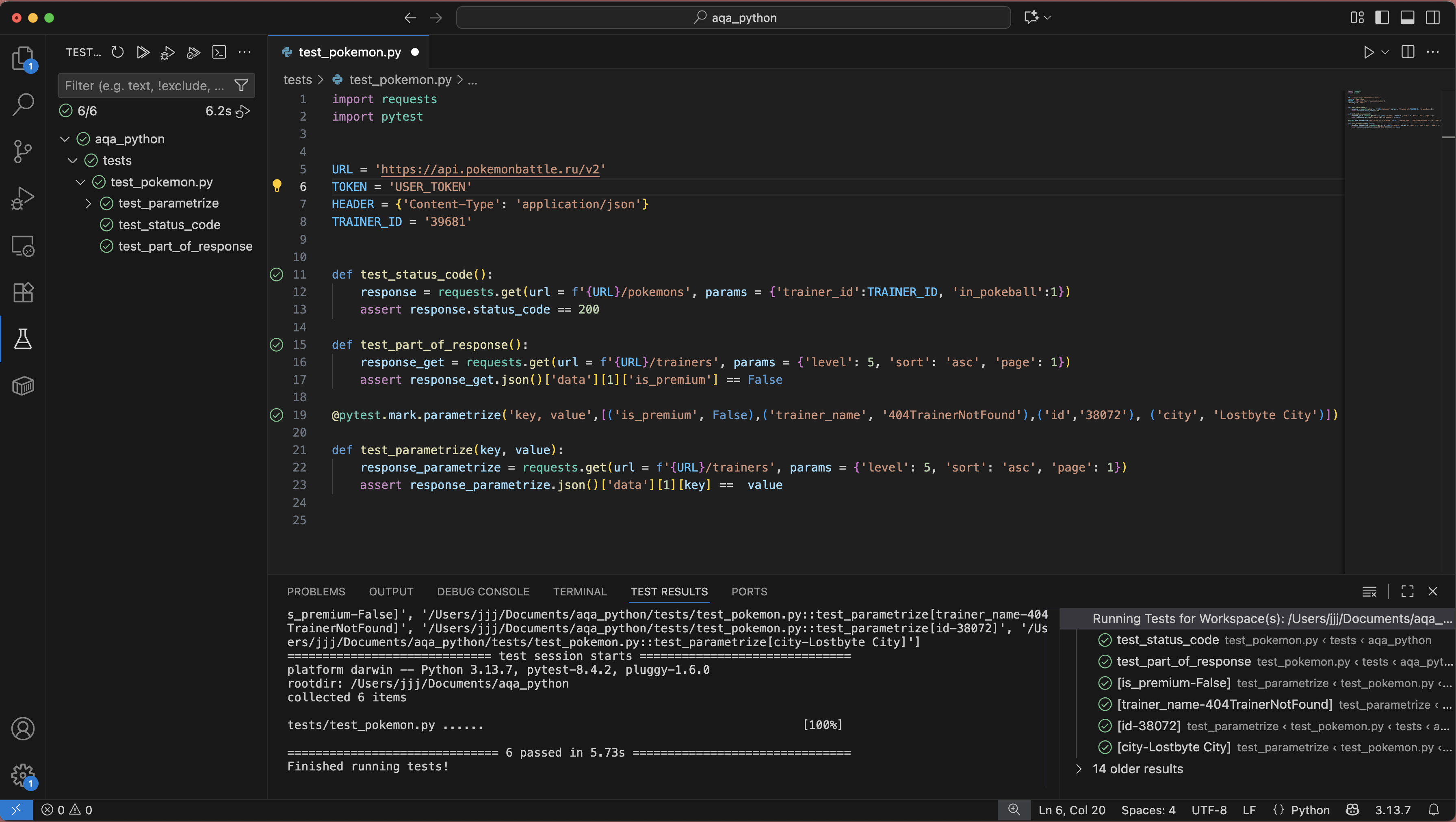Click the lightbulb code action on line 6
1456x822 pixels.
click(277, 186)
